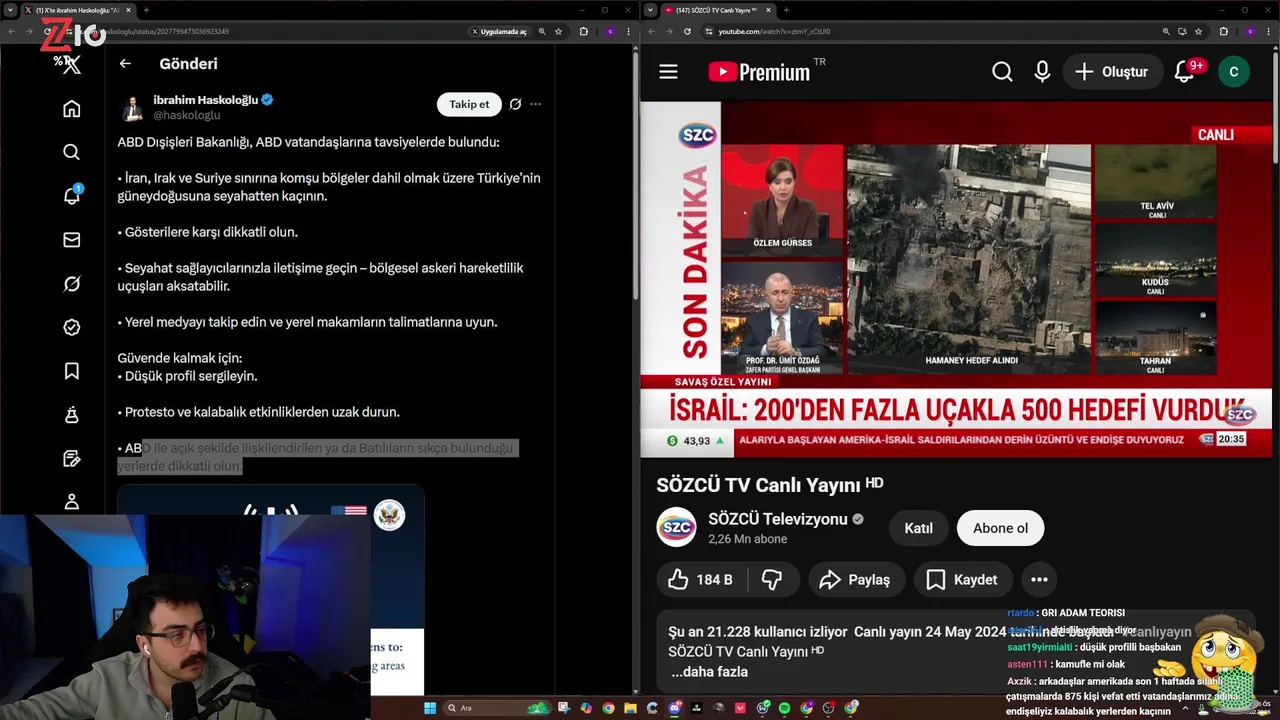Open X tab search dropdown arrow
The image size is (1280, 720).
pyautogui.click(x=12, y=10)
